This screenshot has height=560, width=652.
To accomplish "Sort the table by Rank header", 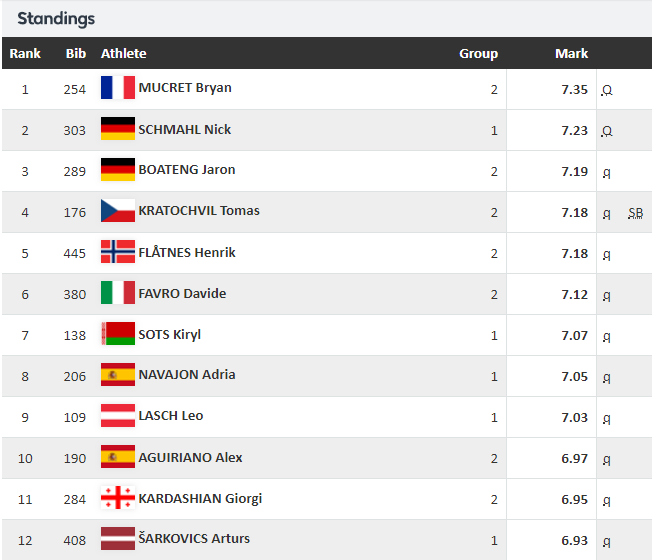I will tap(25, 54).
